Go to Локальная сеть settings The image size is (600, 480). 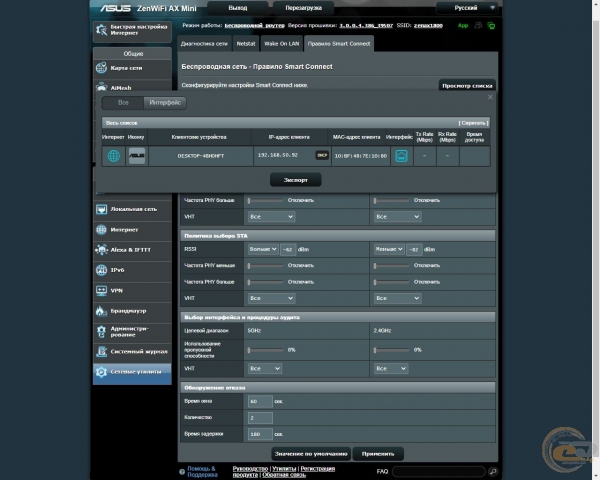click(x=132, y=209)
